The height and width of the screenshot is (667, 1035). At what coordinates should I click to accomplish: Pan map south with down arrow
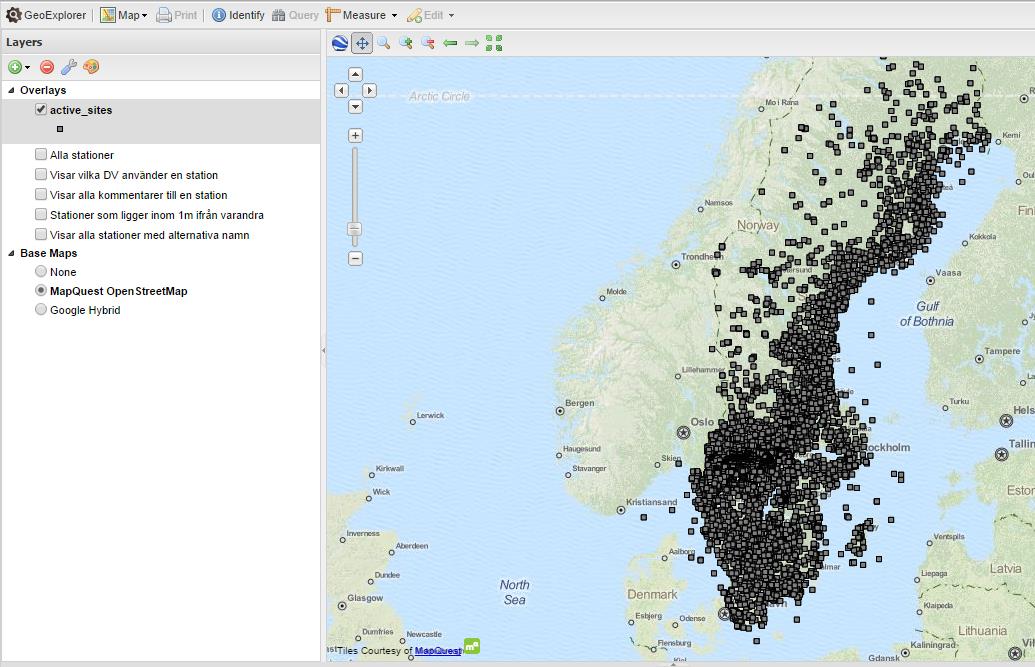pyautogui.click(x=355, y=106)
